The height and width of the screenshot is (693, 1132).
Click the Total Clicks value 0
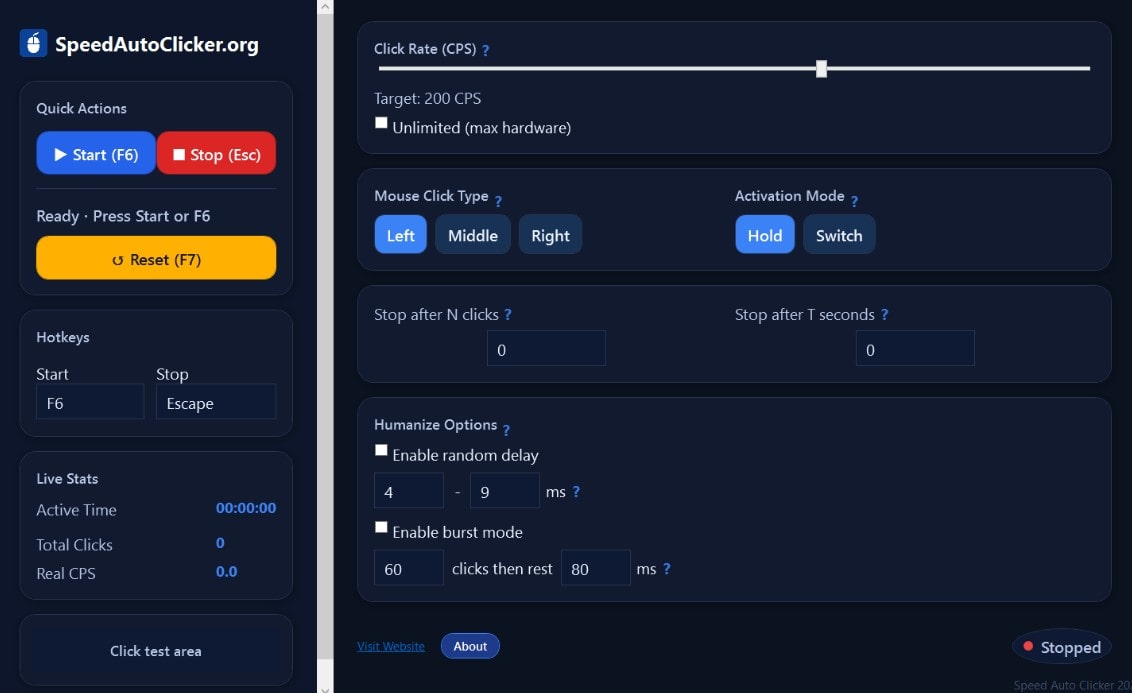(220, 543)
